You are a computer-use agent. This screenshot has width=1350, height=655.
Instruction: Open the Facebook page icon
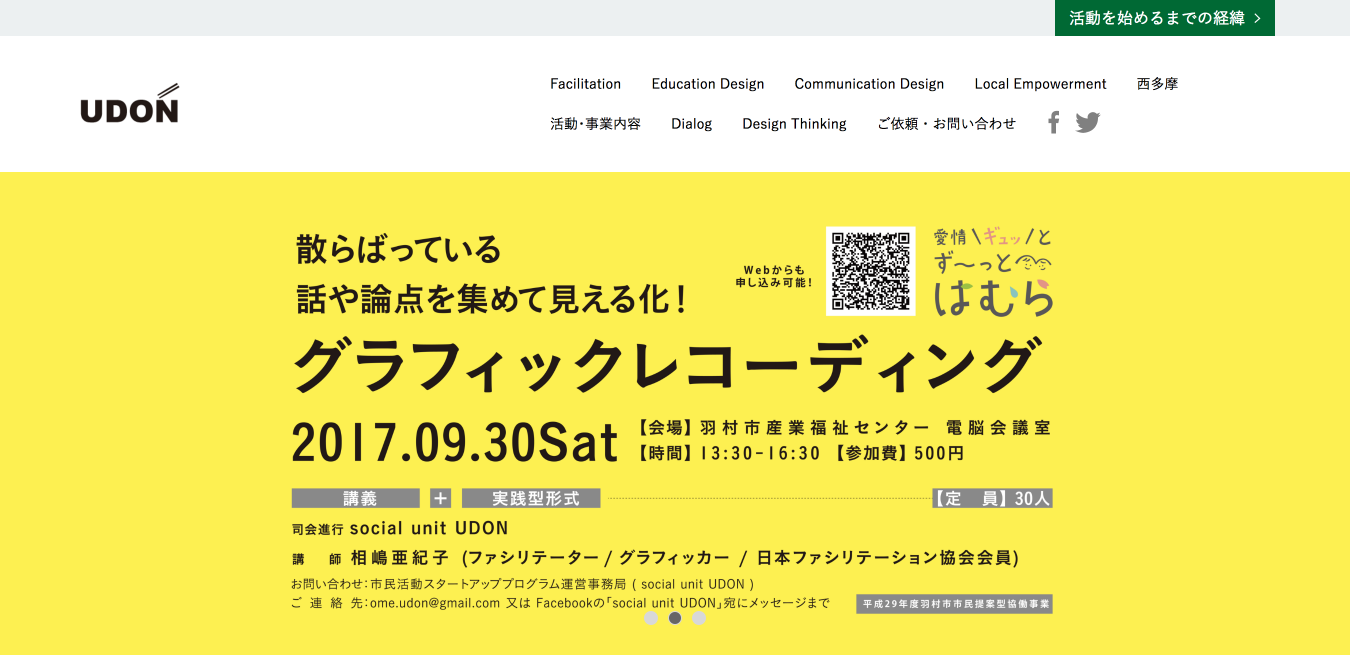pyautogui.click(x=1053, y=123)
